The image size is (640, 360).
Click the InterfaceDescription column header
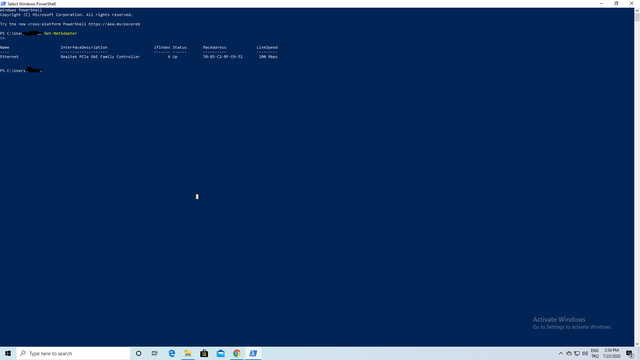coord(84,47)
